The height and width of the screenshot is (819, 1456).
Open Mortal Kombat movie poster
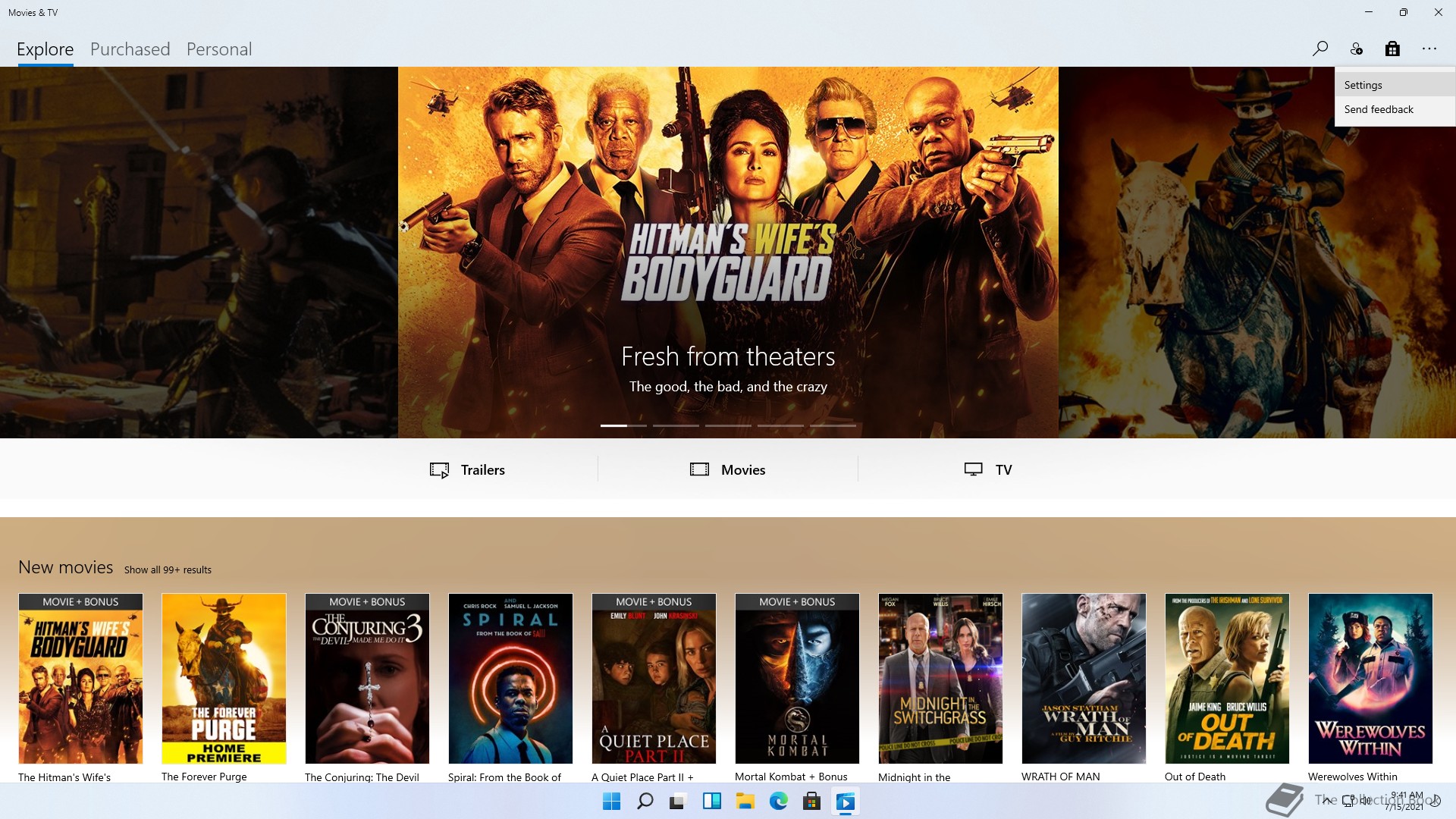797,679
